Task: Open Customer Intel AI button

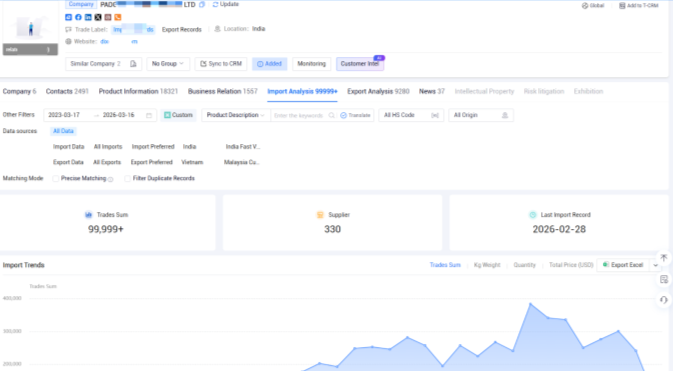Action: click(360, 64)
